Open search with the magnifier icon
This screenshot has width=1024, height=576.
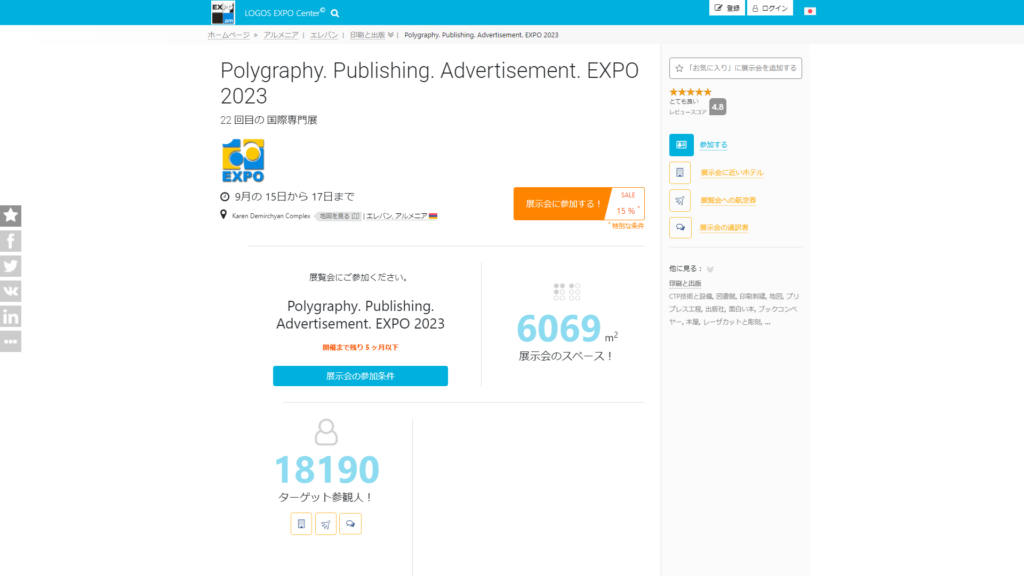coord(335,13)
